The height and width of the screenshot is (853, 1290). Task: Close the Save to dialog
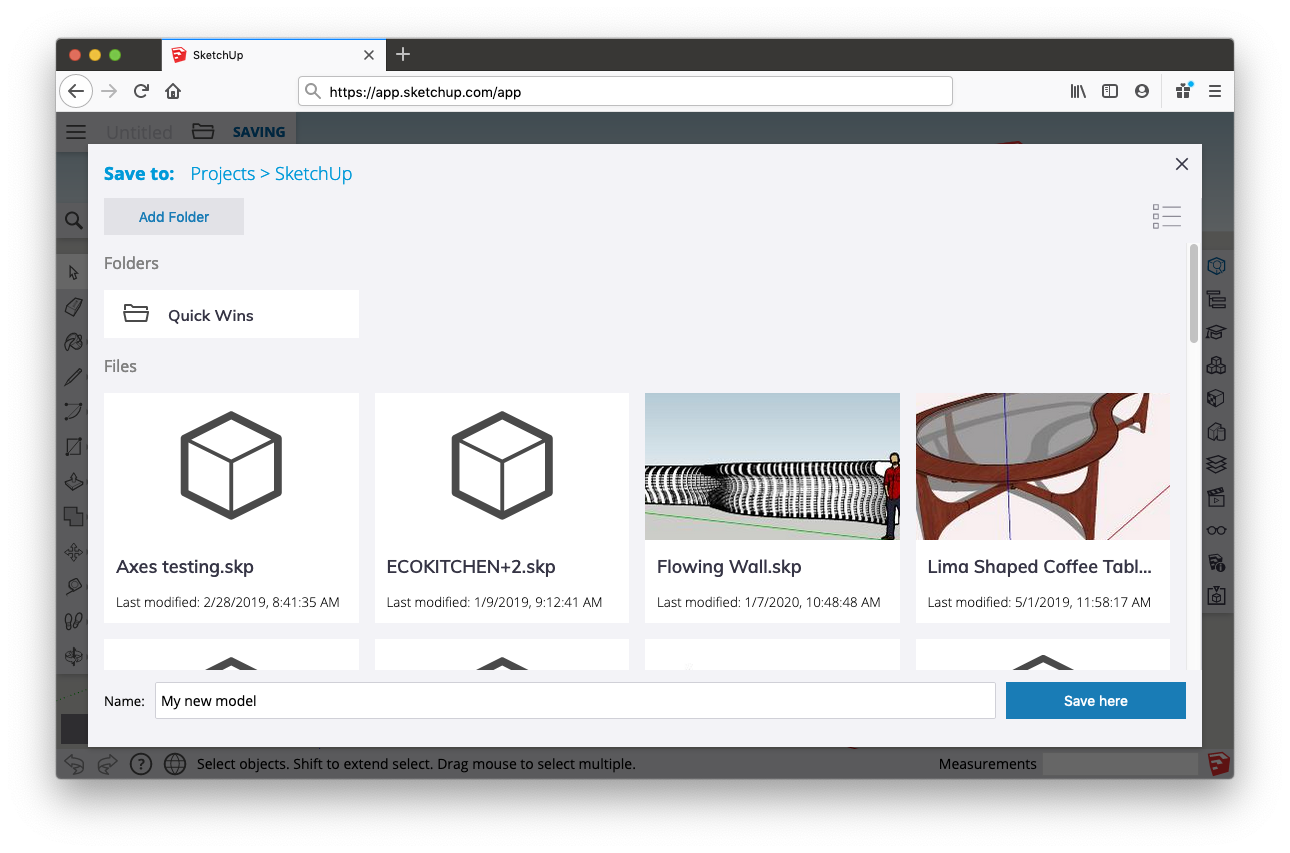tap(1182, 164)
